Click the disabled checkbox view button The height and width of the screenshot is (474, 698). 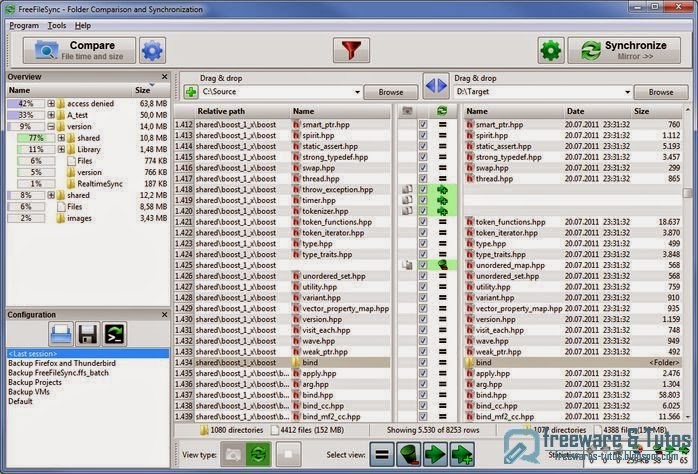tap(288, 454)
